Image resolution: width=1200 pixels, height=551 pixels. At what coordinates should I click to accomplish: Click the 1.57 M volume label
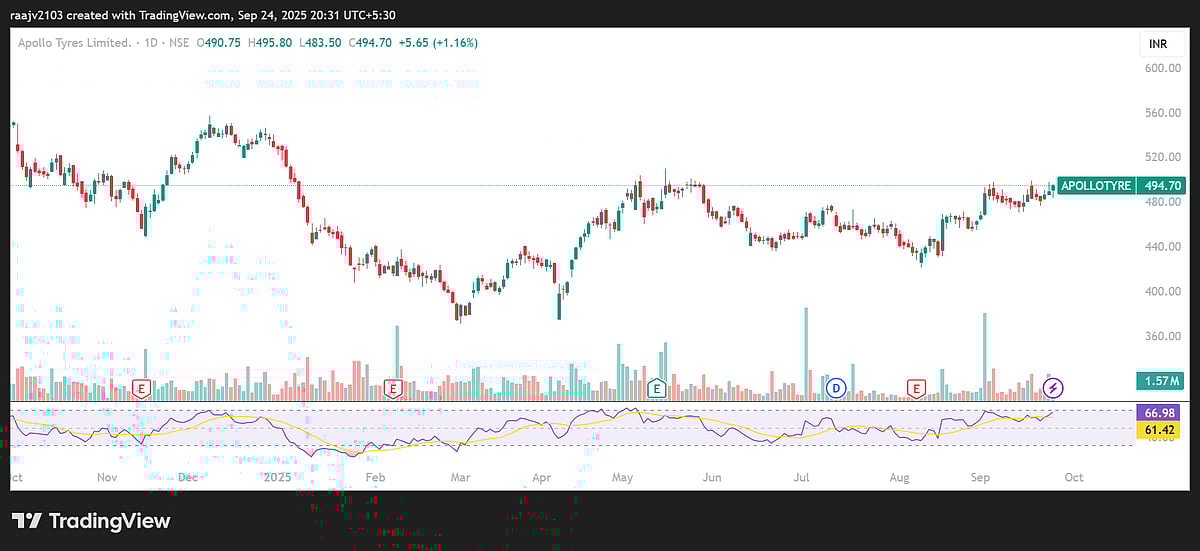coord(1161,381)
